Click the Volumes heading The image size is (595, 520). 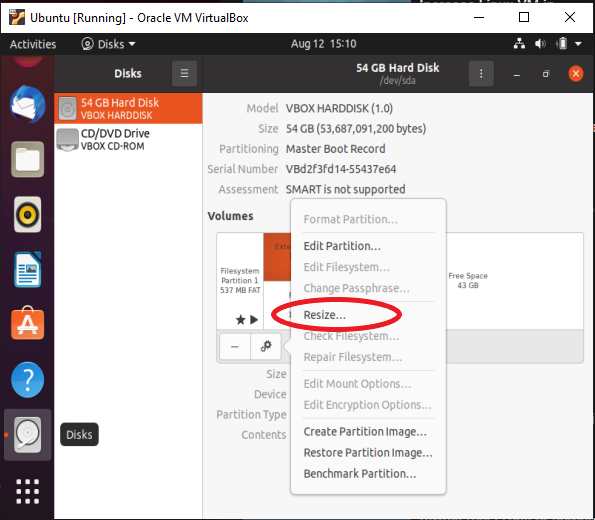click(230, 216)
